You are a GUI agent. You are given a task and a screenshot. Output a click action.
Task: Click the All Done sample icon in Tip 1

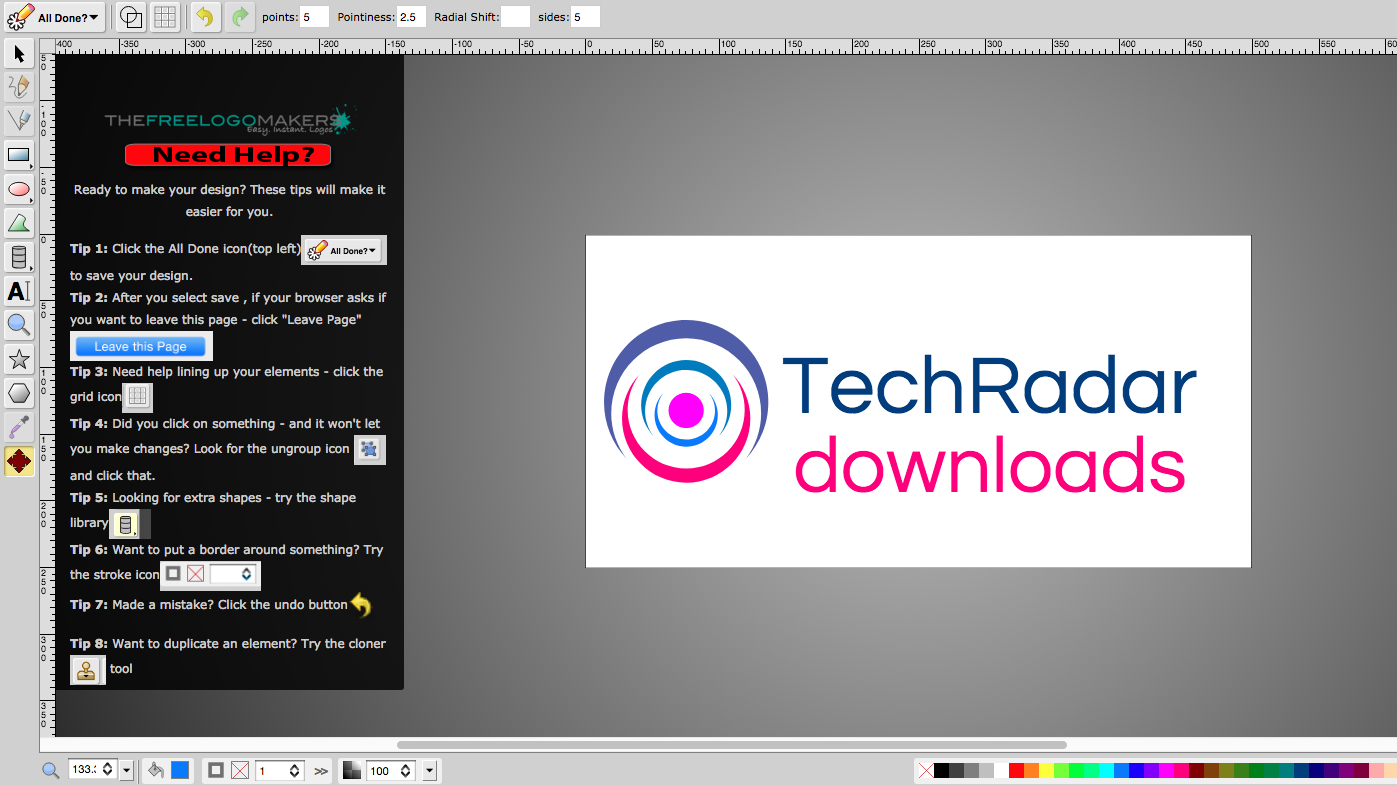click(x=344, y=250)
